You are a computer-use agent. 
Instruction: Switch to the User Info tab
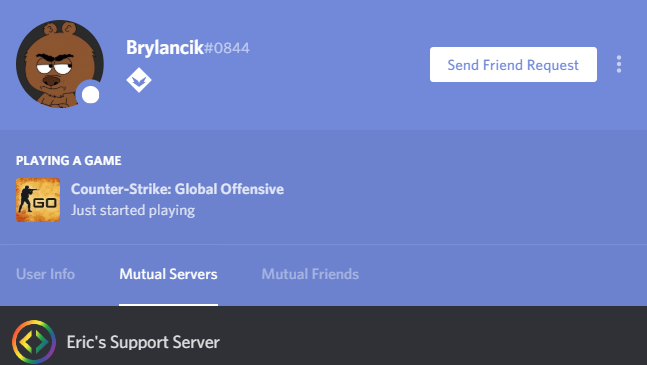[45, 274]
